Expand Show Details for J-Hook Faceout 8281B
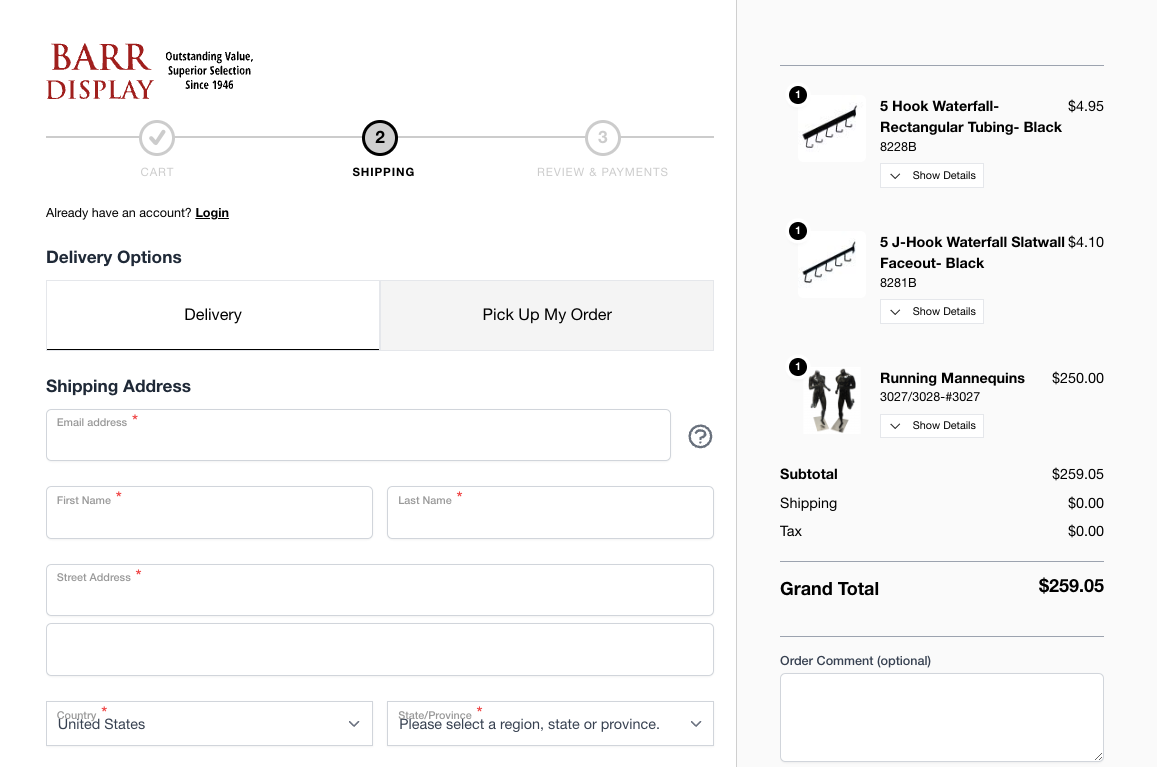The image size is (1157, 767). click(932, 312)
